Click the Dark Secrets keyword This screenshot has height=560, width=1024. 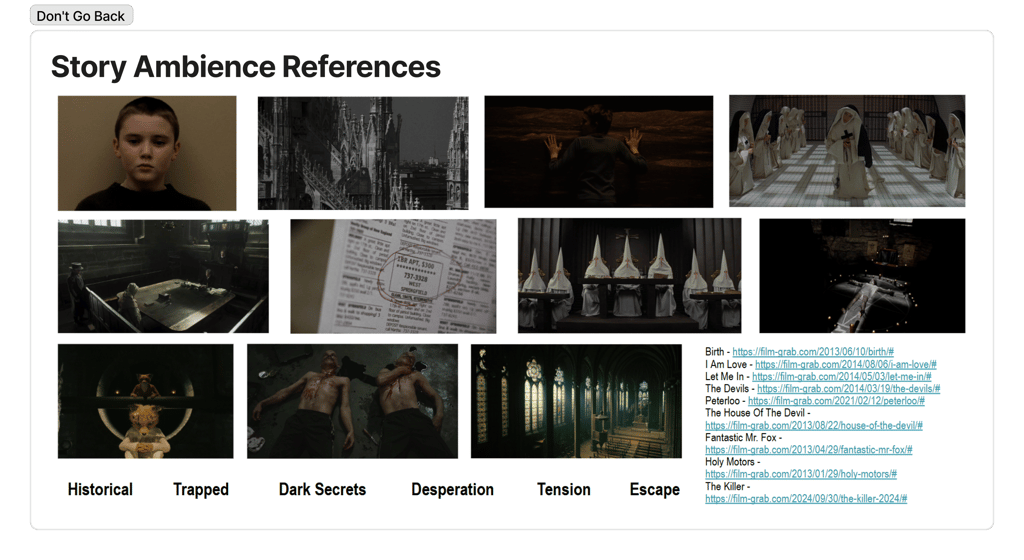pos(322,490)
